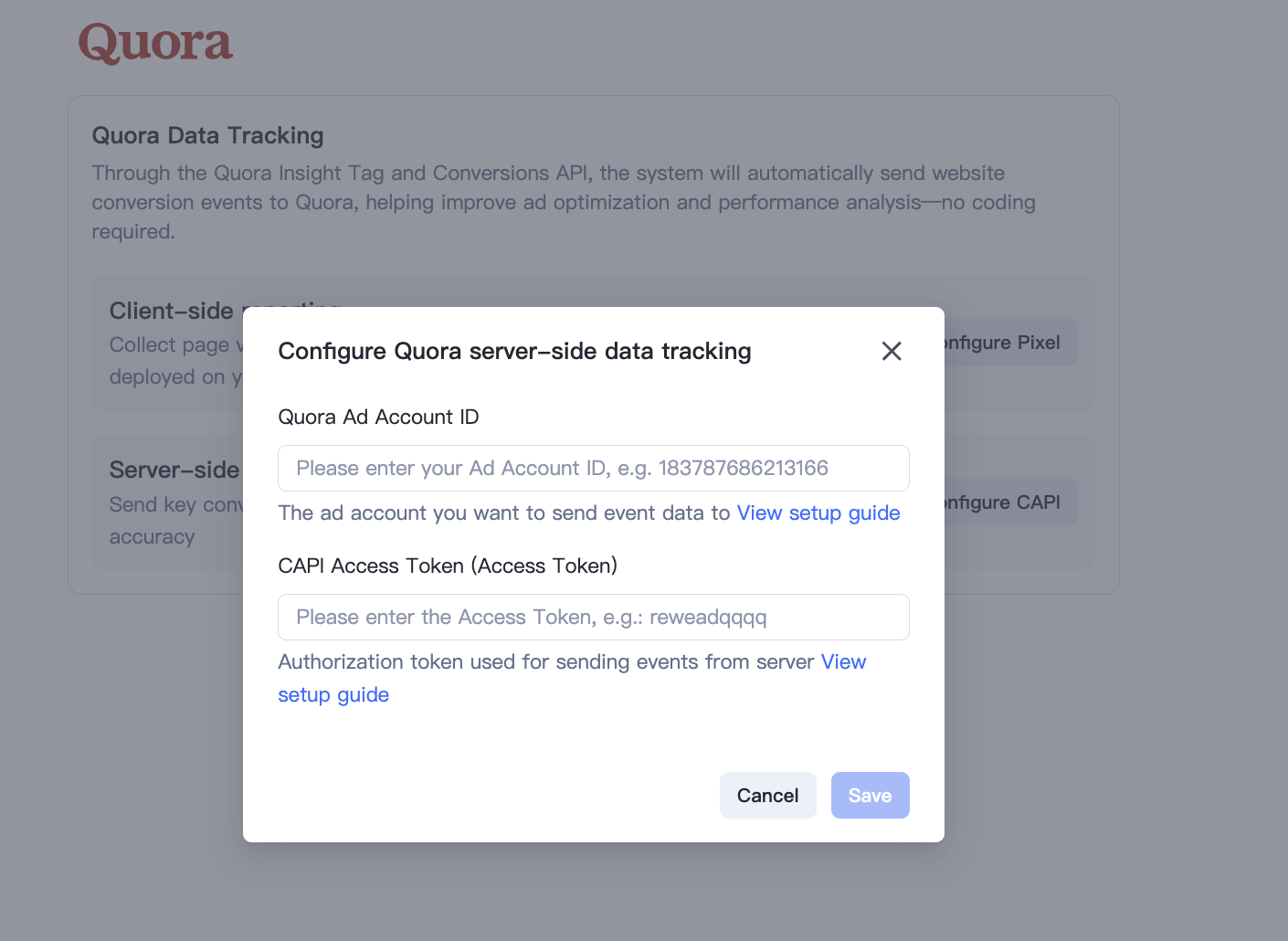Open setup guide link for ad account
The height and width of the screenshot is (941, 1288).
pyautogui.click(x=818, y=513)
